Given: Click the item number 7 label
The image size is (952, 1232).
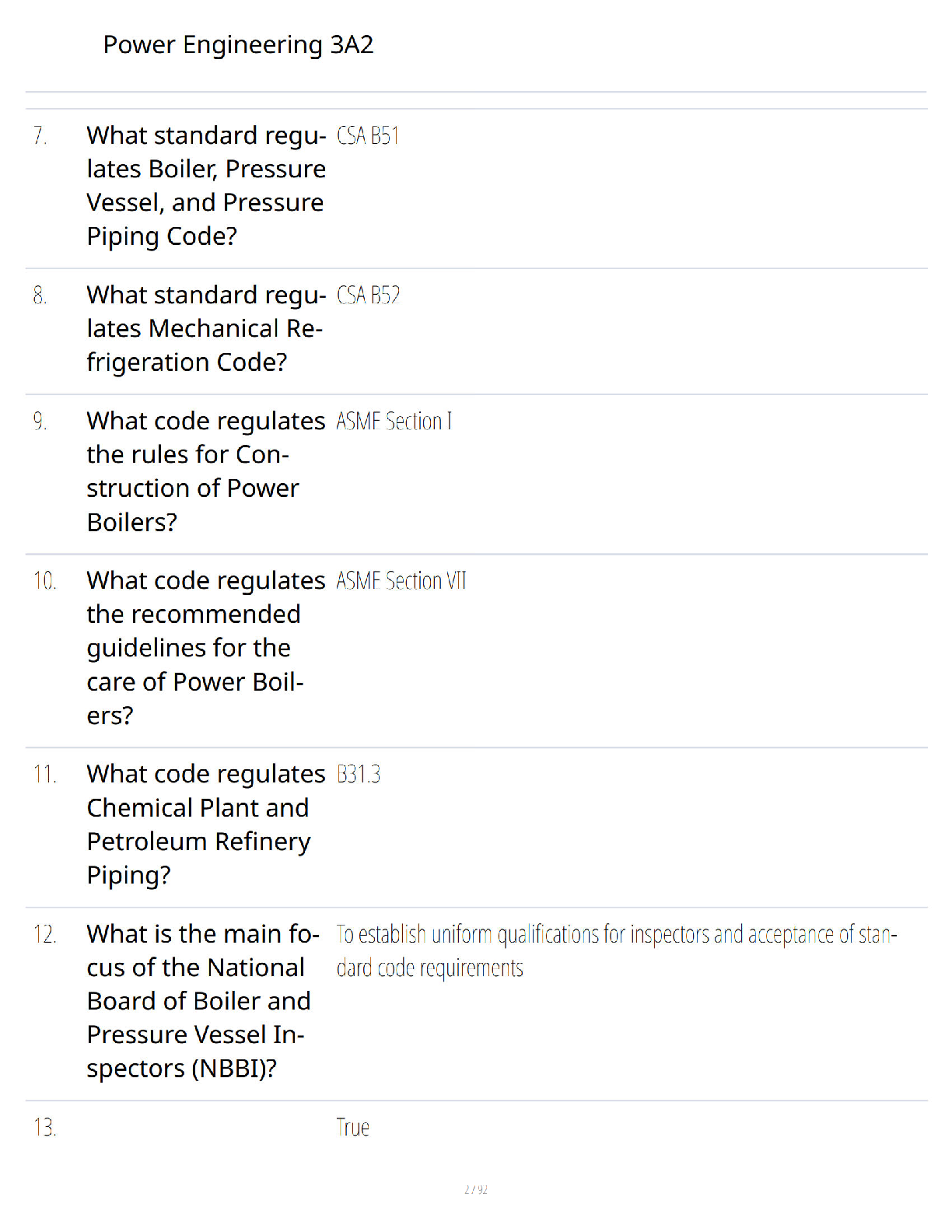Looking at the screenshot, I should [x=40, y=136].
